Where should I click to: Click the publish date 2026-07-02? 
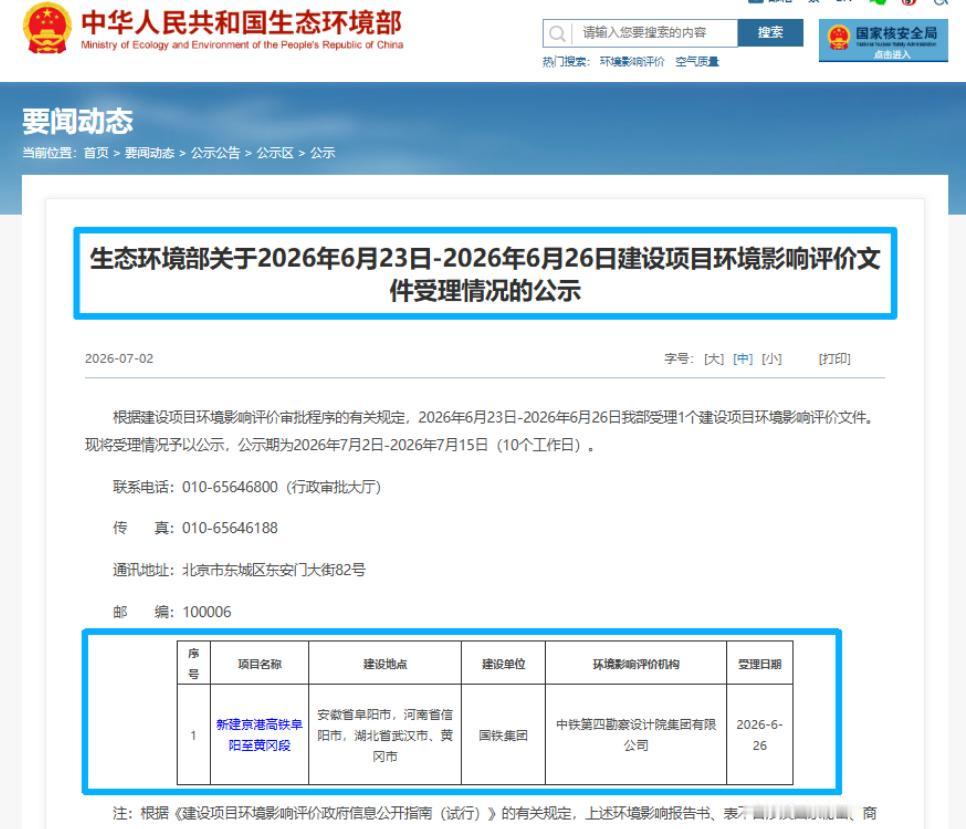[x=119, y=358]
